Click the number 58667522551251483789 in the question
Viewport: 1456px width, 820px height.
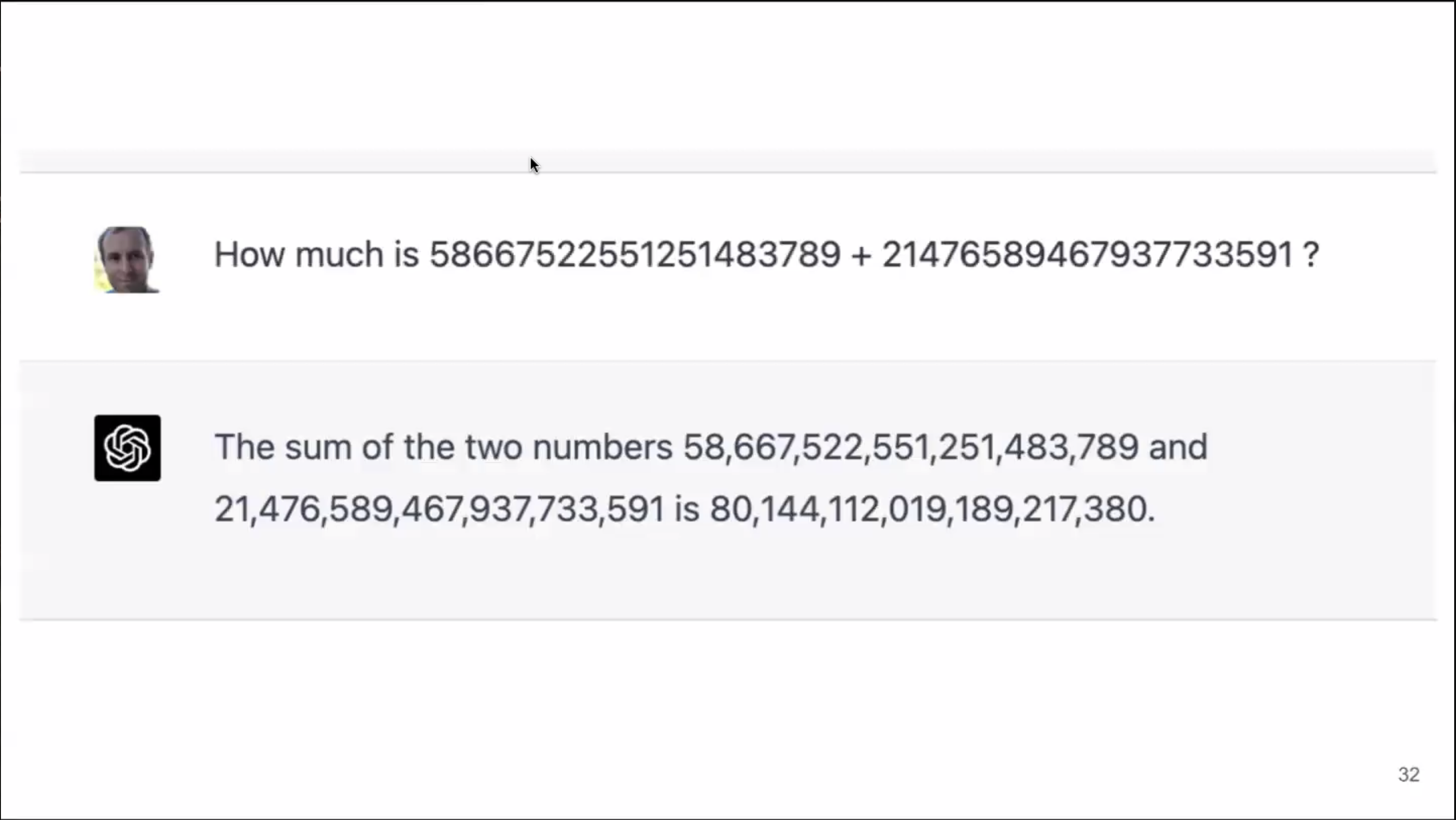click(635, 255)
